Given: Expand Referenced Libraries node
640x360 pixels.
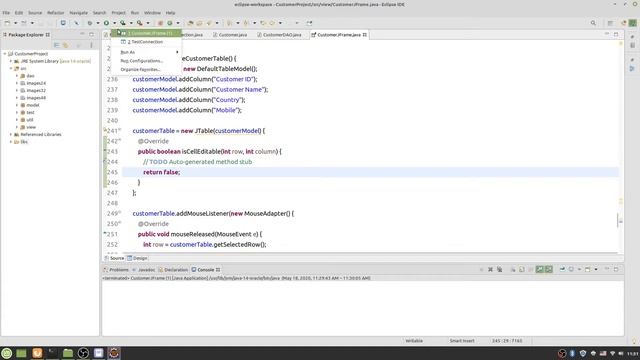Looking at the screenshot, I should [x=11, y=134].
